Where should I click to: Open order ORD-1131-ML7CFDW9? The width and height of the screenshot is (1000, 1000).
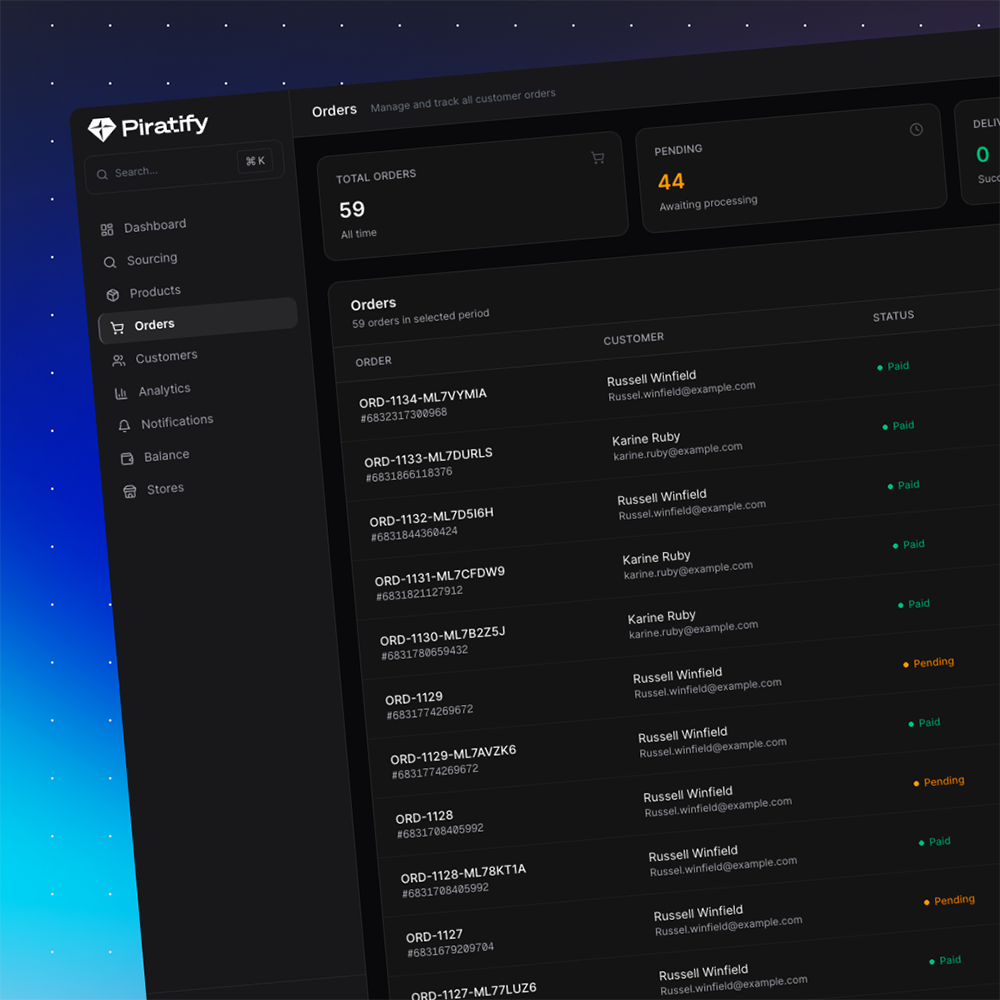point(440,577)
